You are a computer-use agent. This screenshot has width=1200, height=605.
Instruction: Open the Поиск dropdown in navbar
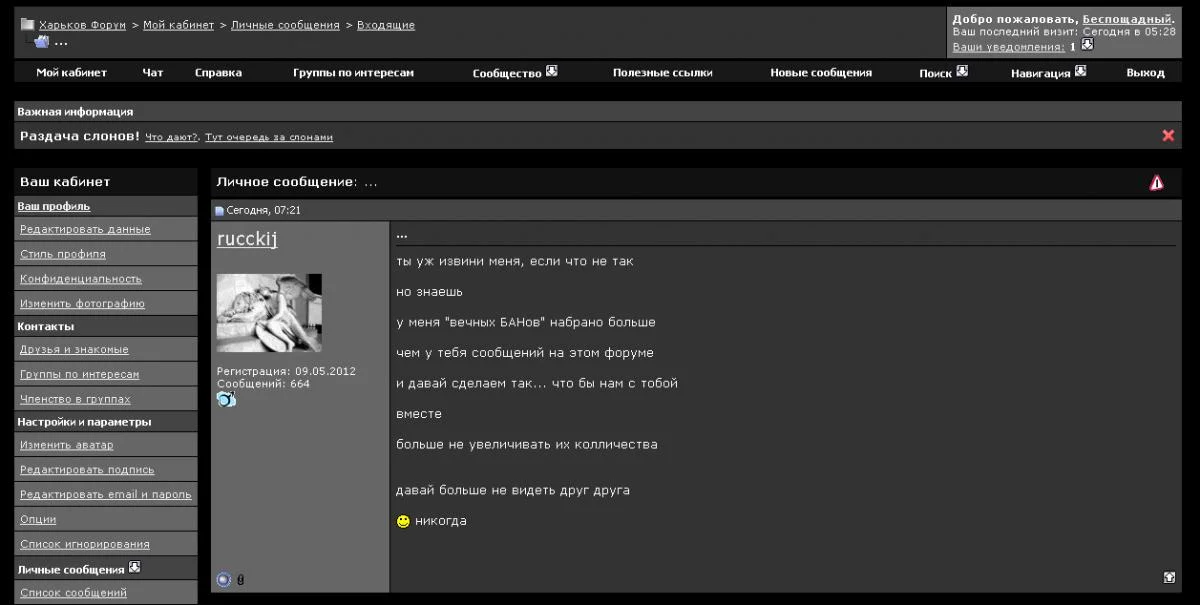(962, 71)
